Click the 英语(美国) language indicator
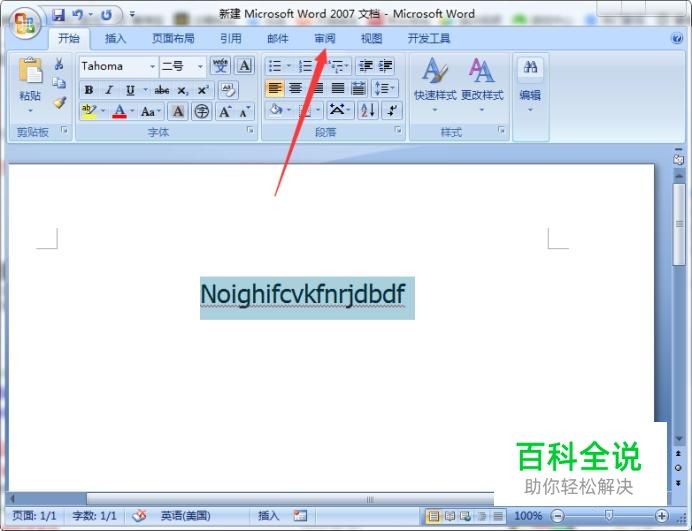The width and height of the screenshot is (692, 531). pos(185,516)
